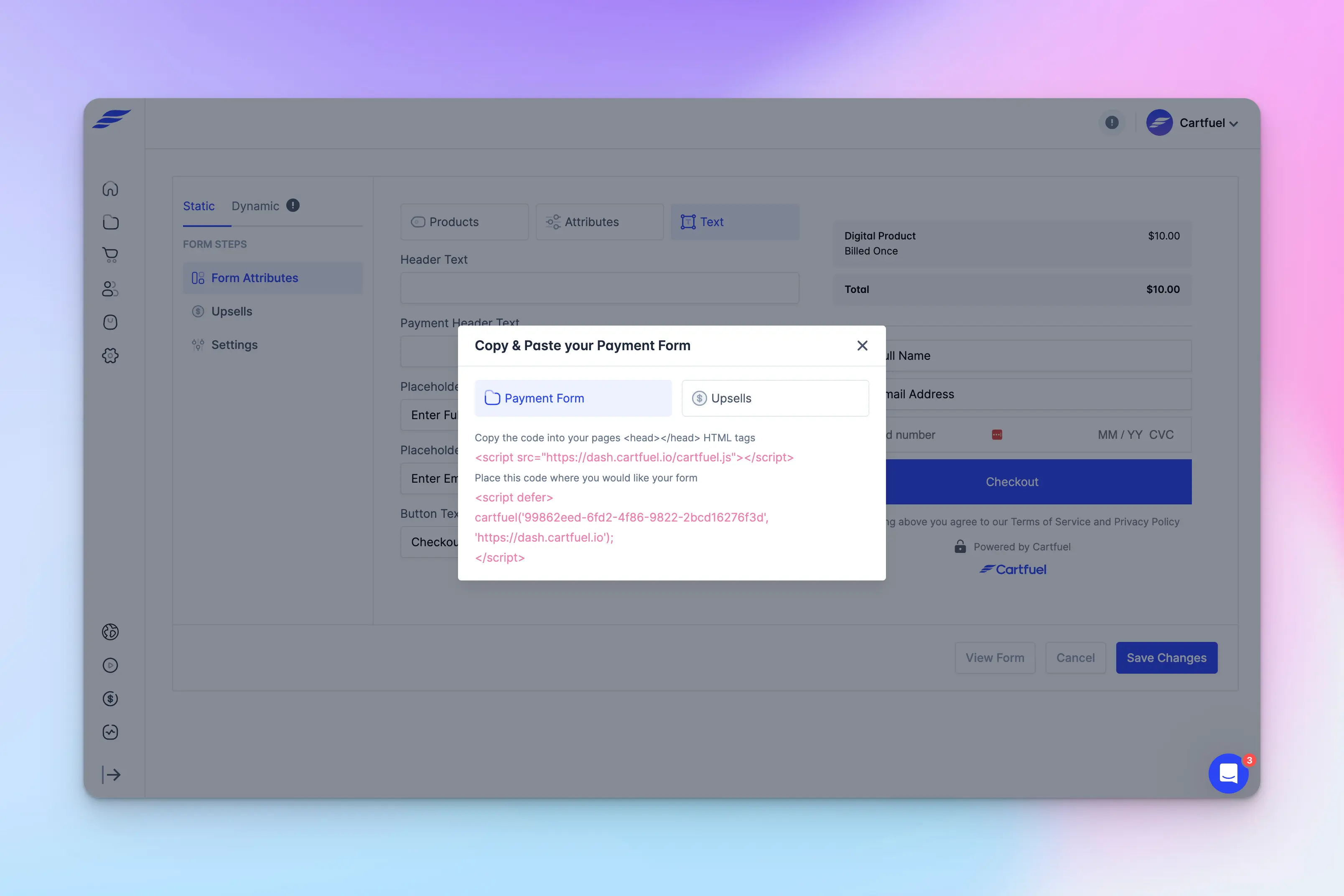The width and height of the screenshot is (1344, 896).
Task: Click the alert icon in the top bar
Action: (x=1111, y=123)
